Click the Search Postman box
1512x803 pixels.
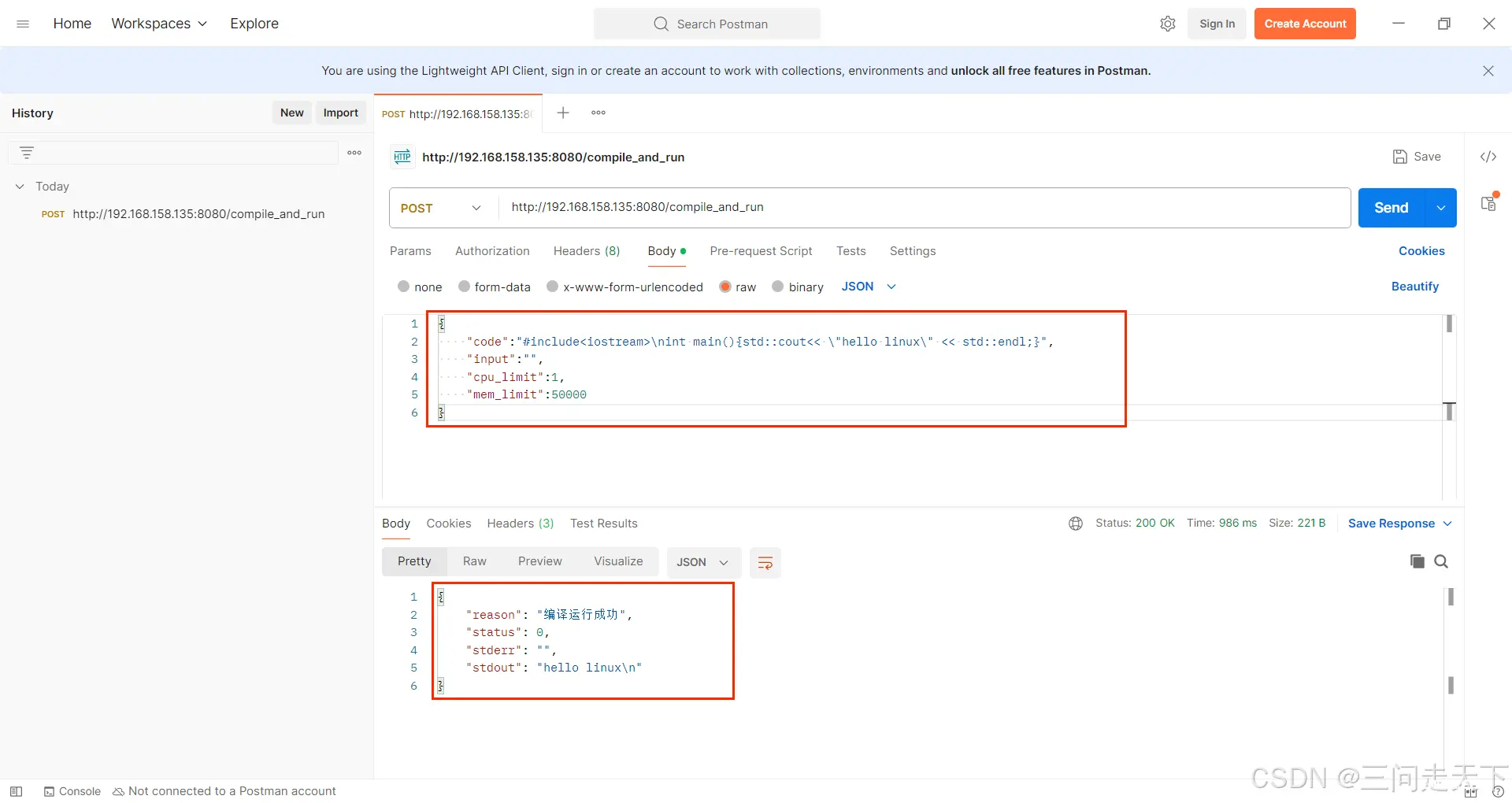coord(707,24)
